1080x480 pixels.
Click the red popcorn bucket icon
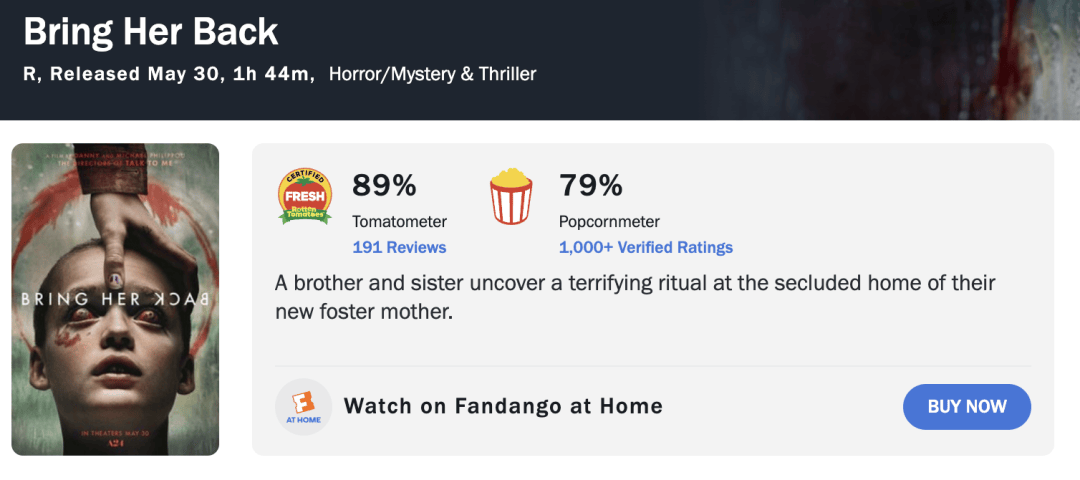pyautogui.click(x=510, y=196)
